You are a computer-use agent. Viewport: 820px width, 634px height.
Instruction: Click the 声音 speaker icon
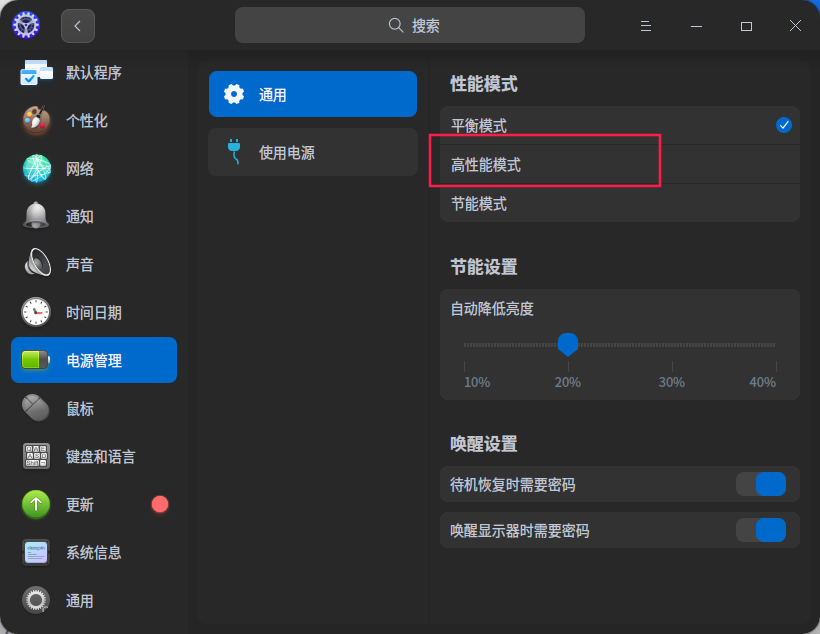[36, 264]
